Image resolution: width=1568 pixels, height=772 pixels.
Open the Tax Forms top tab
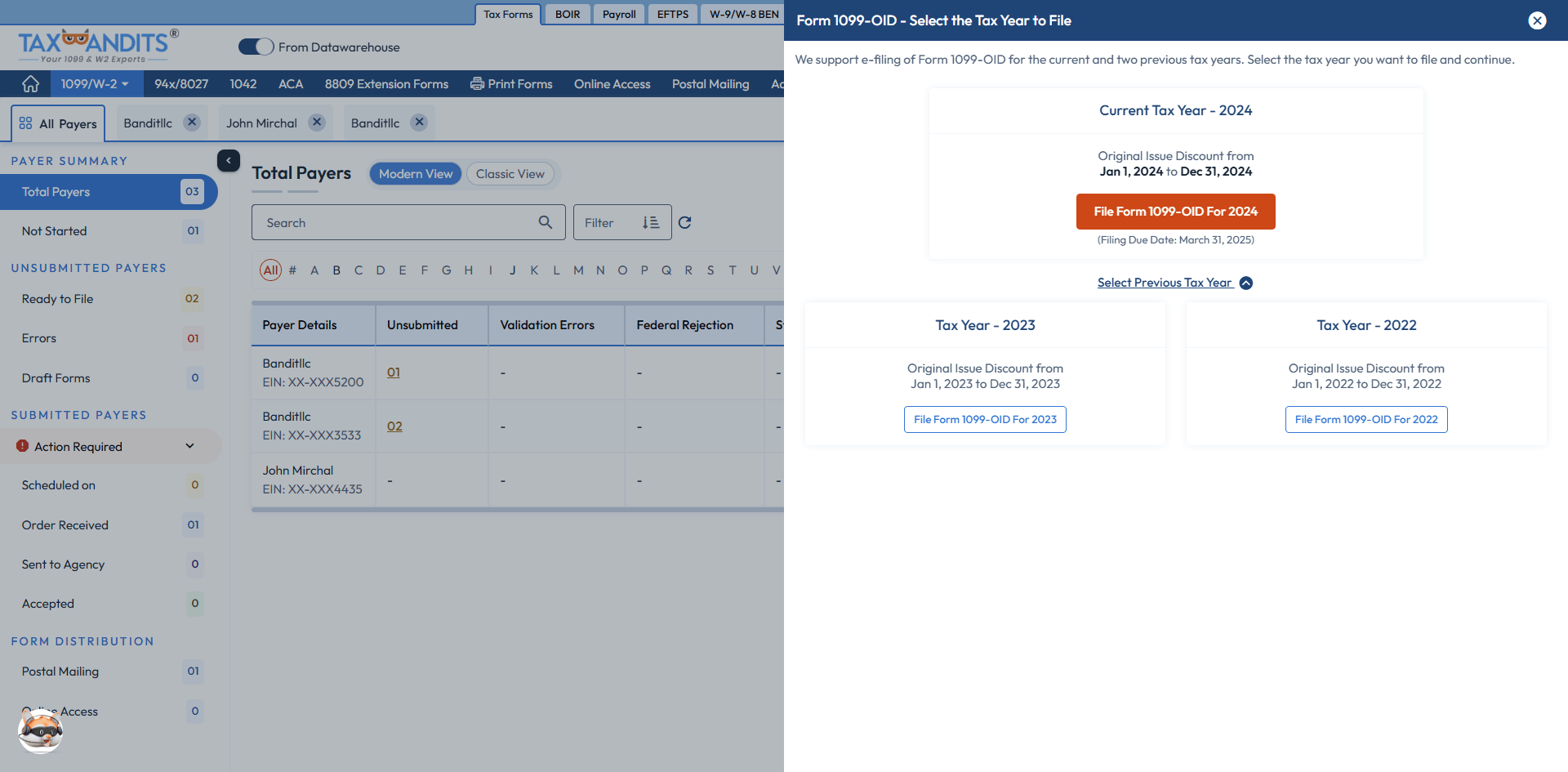tap(508, 14)
